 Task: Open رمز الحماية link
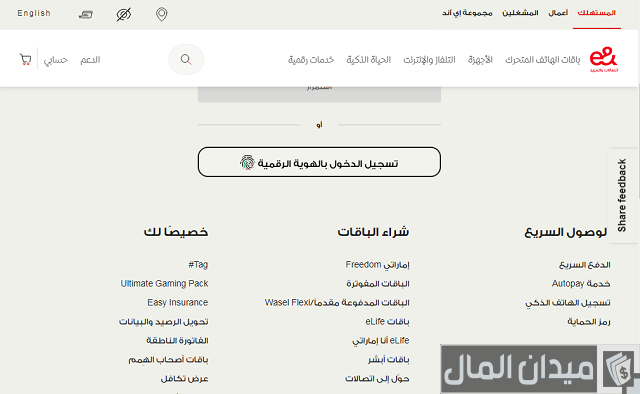[589, 322]
